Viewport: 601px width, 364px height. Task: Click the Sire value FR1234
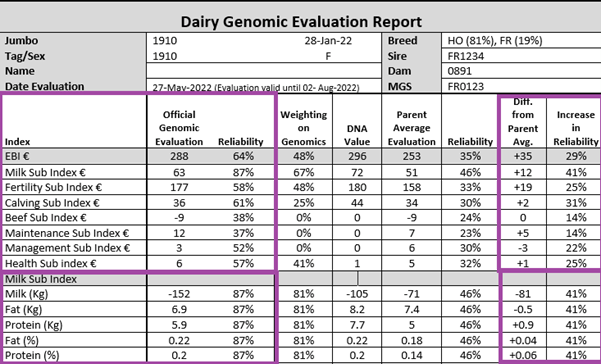(466, 56)
